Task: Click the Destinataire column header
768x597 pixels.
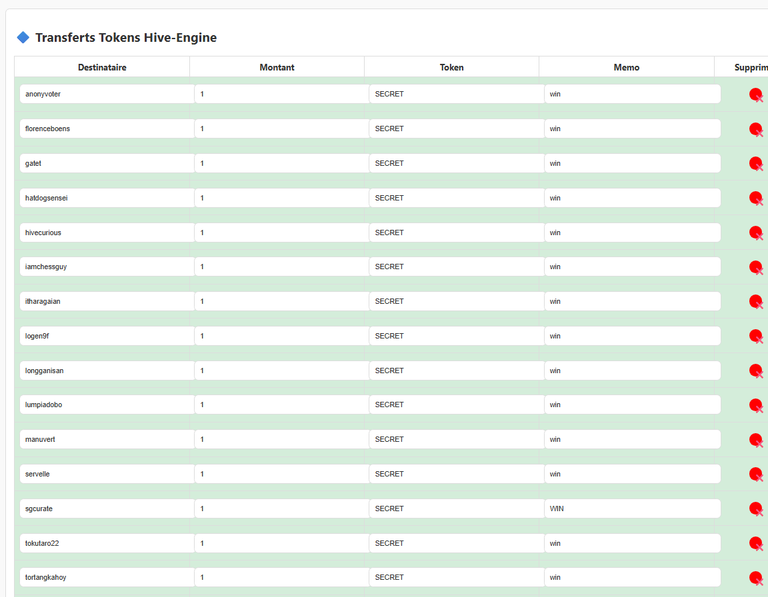Action: point(102,67)
